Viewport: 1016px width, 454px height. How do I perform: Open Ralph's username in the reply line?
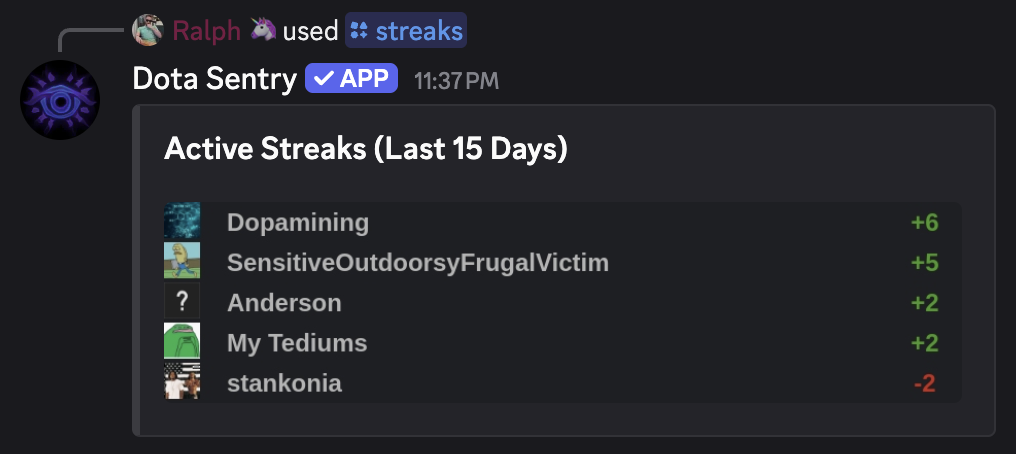pyautogui.click(x=207, y=31)
